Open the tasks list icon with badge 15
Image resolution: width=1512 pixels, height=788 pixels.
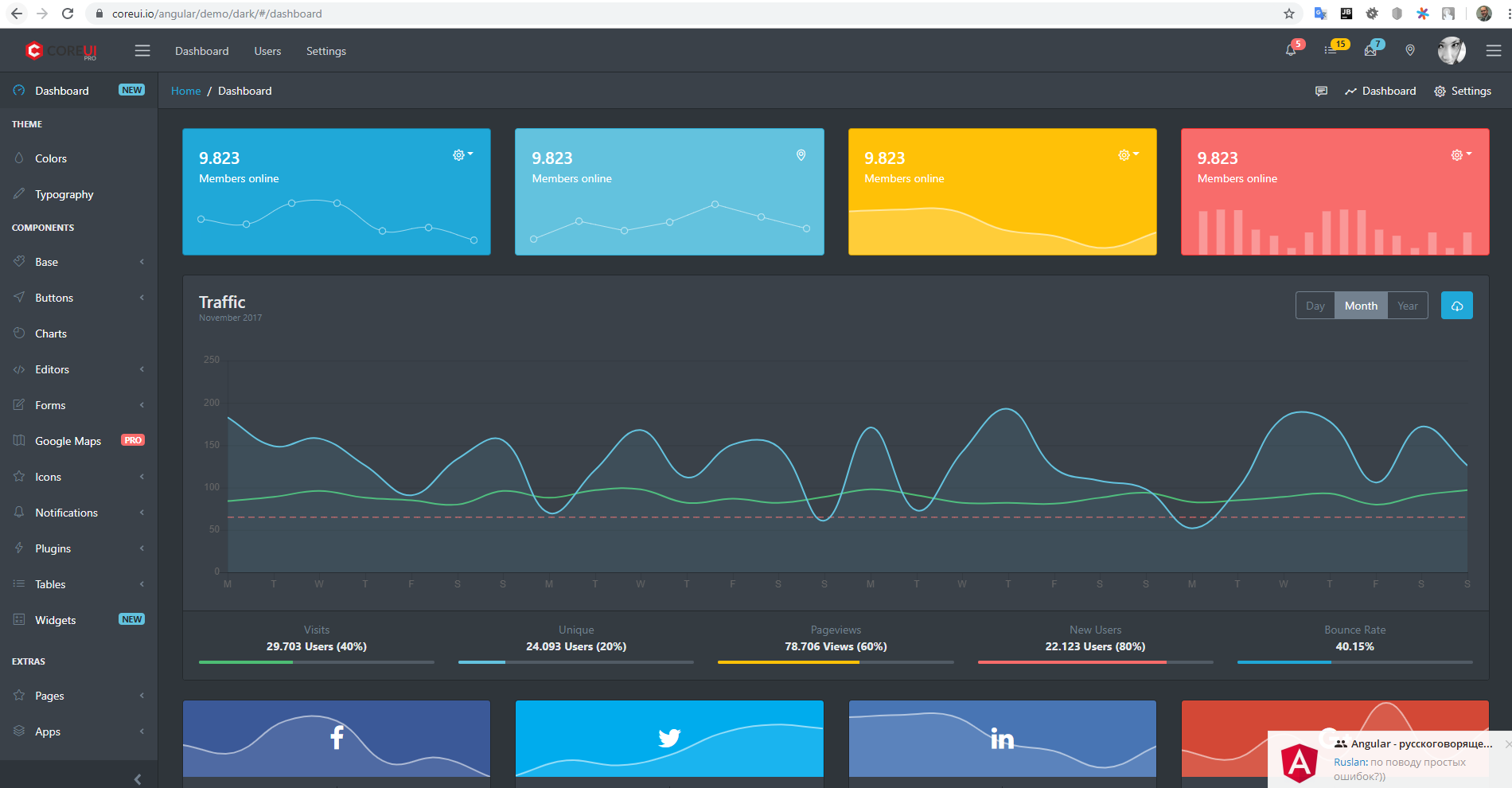pyautogui.click(x=1331, y=50)
